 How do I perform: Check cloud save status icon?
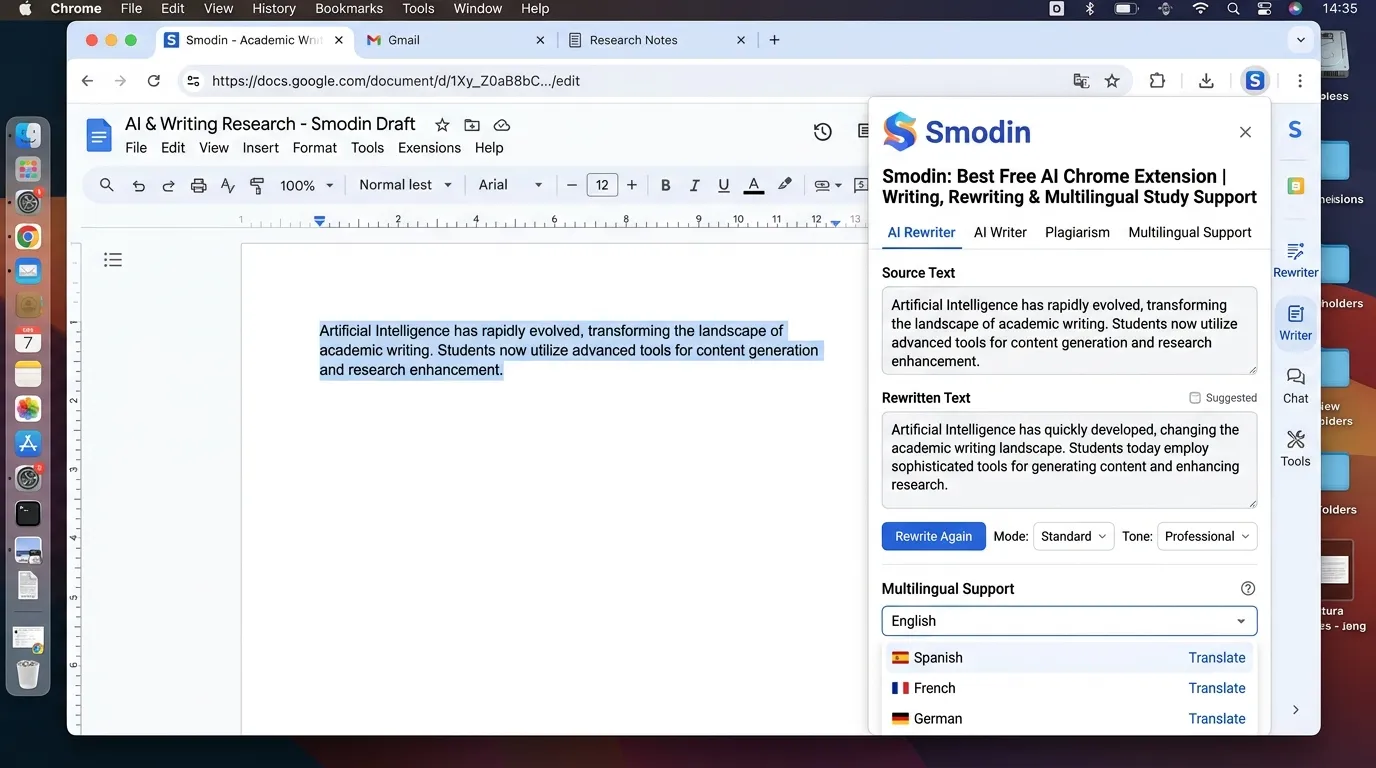tap(502, 125)
